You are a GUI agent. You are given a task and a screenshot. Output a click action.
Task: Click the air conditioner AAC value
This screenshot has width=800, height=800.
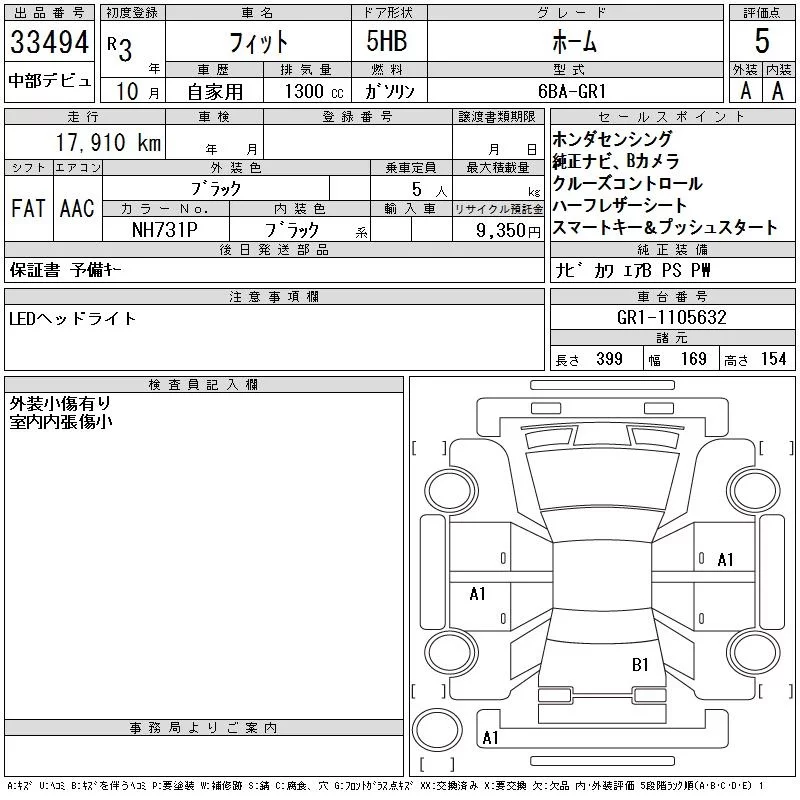(x=77, y=209)
